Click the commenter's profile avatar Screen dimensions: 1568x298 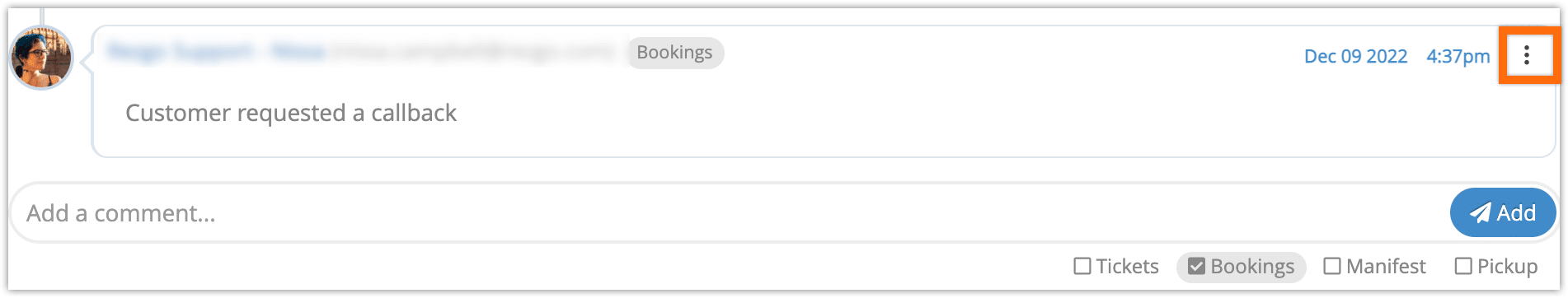[x=41, y=58]
